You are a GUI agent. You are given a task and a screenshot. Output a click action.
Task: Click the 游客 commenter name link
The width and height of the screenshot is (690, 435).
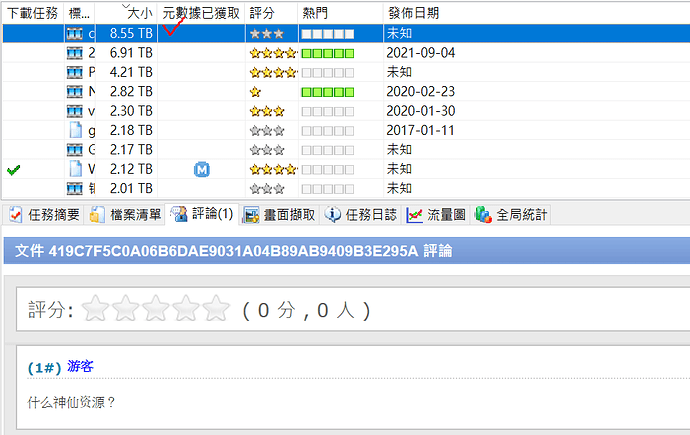pyautogui.click(x=81, y=367)
